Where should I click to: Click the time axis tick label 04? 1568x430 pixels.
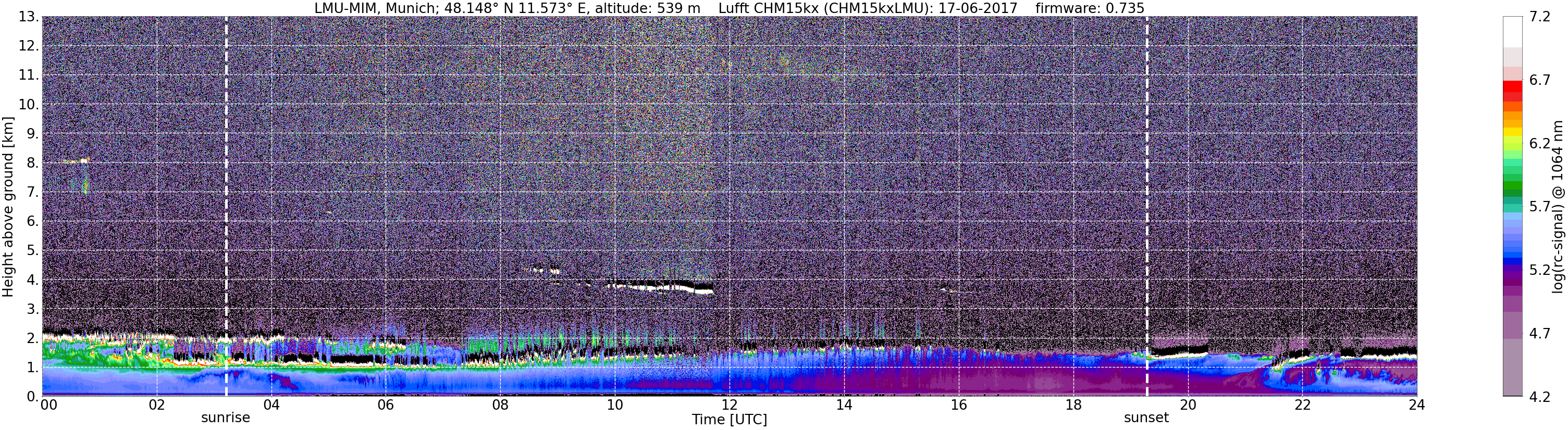(x=271, y=405)
